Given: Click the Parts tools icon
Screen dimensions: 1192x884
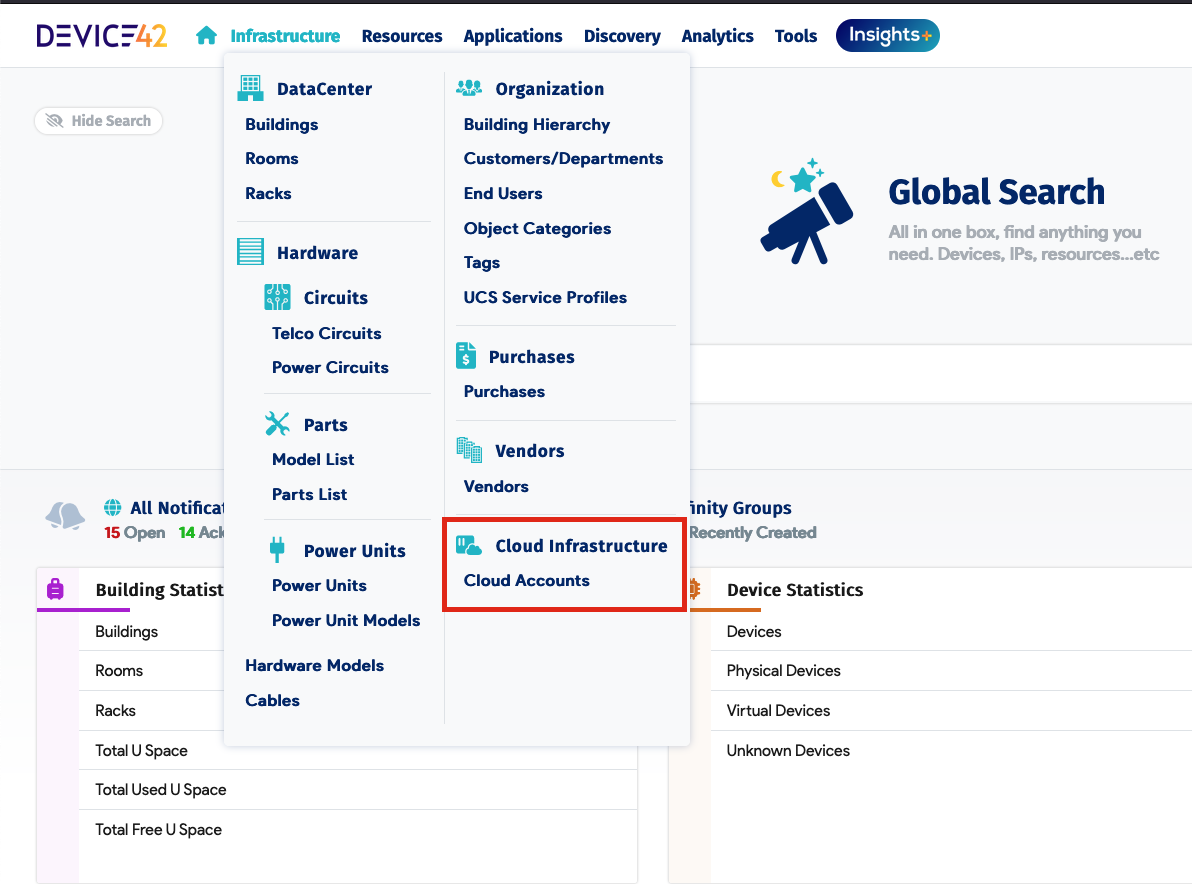Looking at the screenshot, I should tap(277, 424).
